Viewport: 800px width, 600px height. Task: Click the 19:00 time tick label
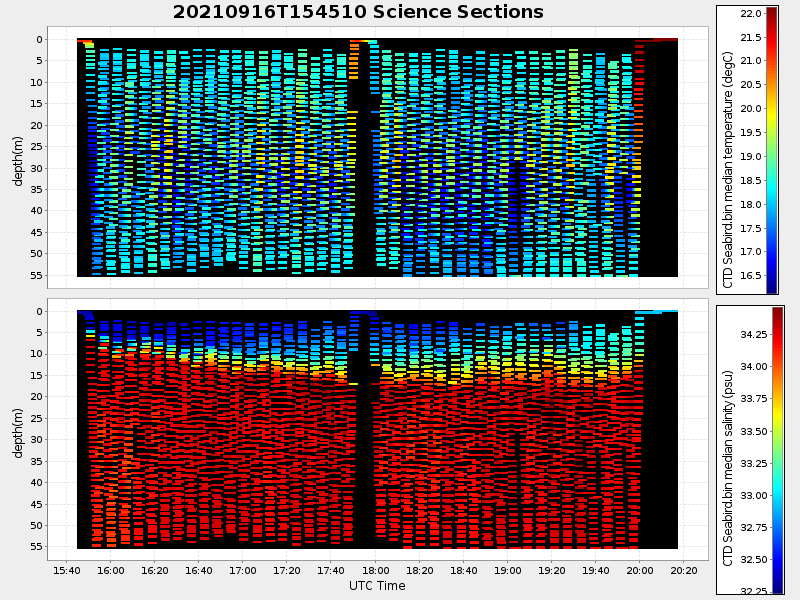tap(508, 570)
